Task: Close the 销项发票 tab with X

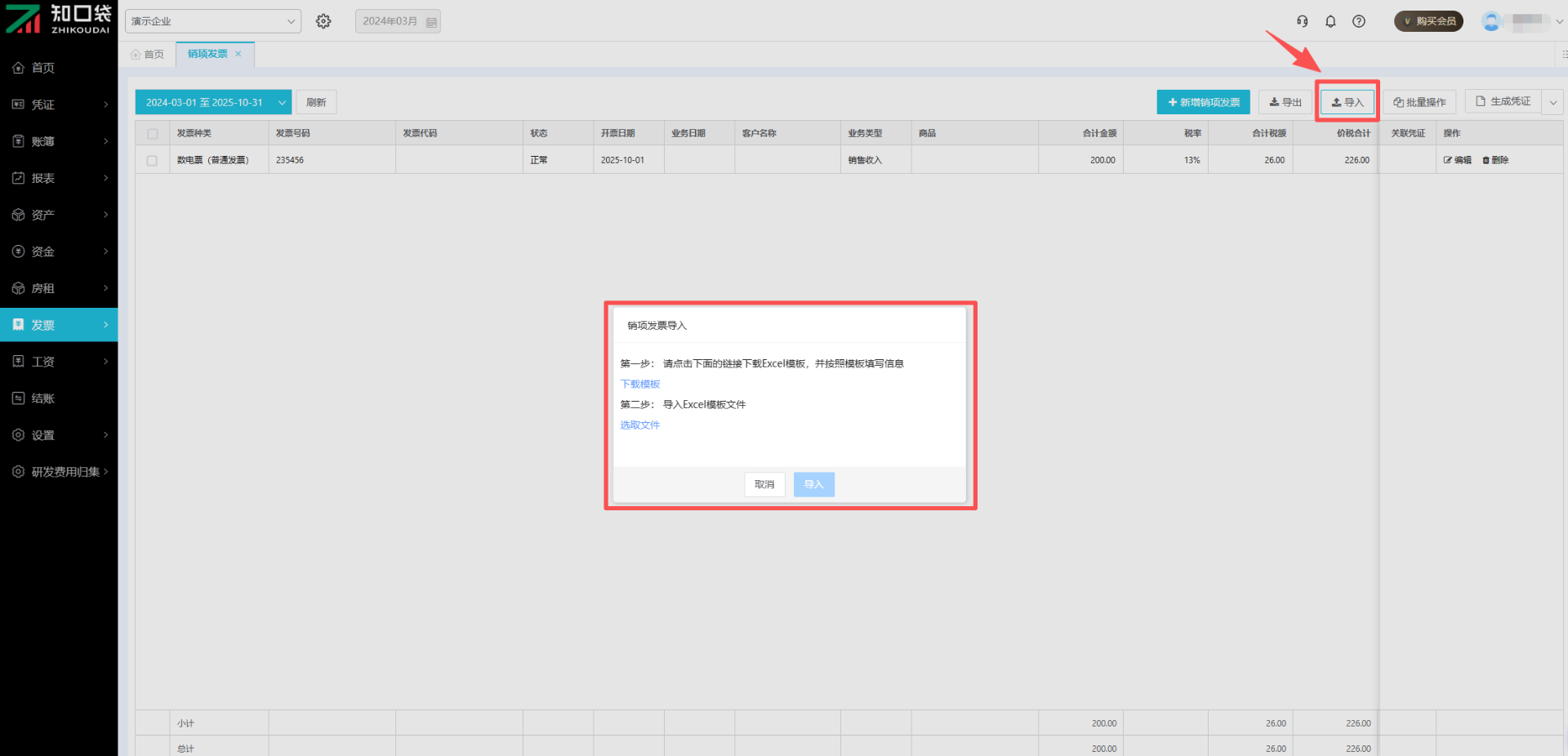Action: (x=238, y=54)
